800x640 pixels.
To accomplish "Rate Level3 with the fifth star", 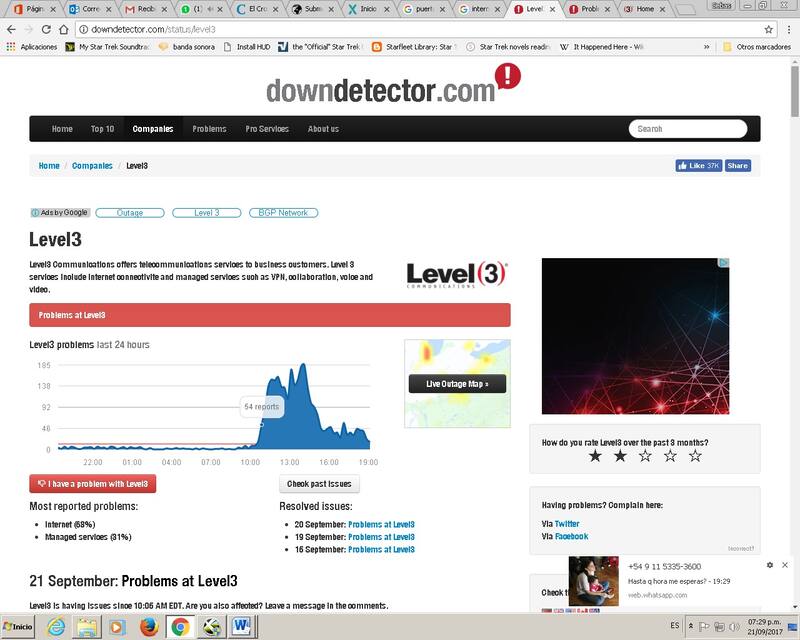I will pos(695,456).
